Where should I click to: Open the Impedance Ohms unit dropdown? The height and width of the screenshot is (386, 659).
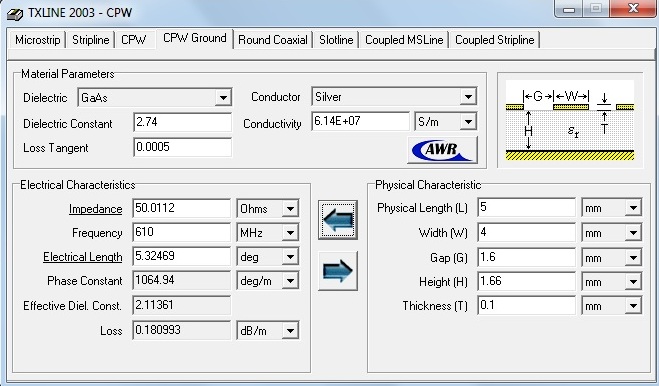[x=290, y=209]
